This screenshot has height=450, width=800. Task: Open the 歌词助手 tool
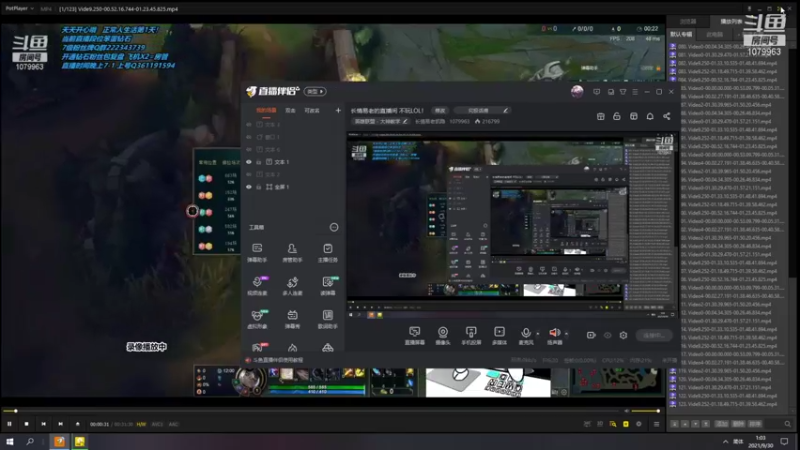(328, 319)
